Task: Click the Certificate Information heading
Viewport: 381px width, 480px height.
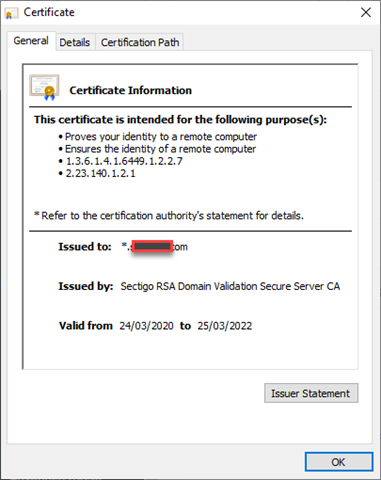Action: (131, 90)
